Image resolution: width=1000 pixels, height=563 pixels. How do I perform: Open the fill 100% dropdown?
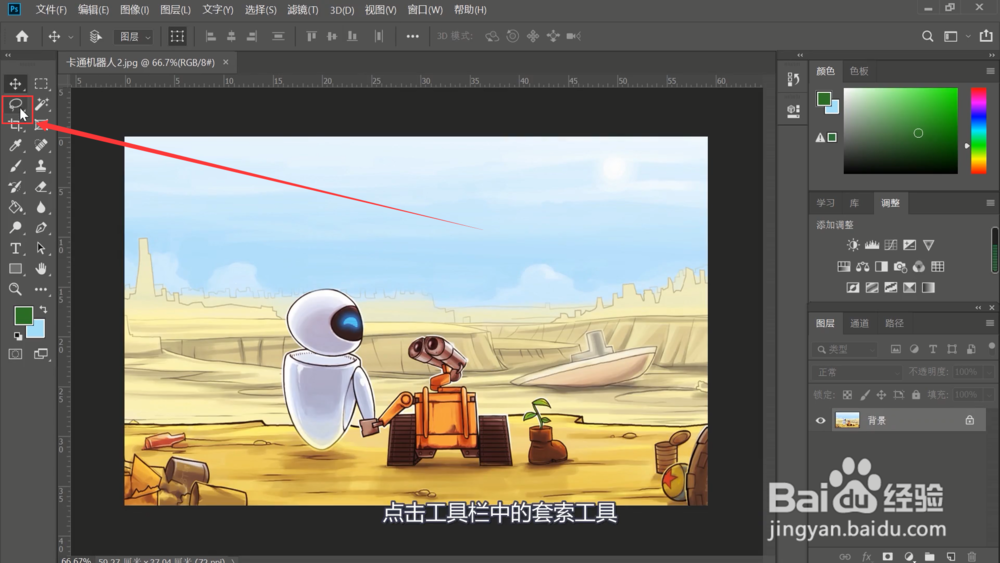click(x=989, y=395)
